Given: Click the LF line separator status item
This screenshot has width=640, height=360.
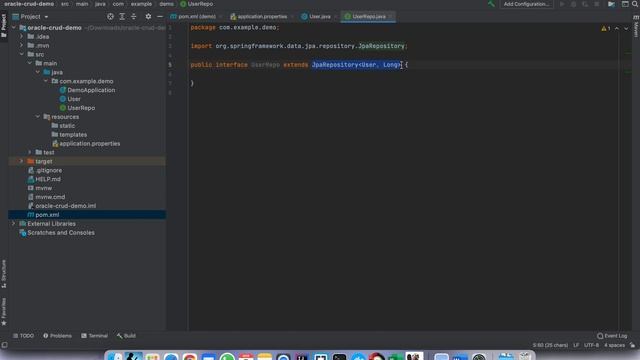Looking at the screenshot, I should point(576,345).
